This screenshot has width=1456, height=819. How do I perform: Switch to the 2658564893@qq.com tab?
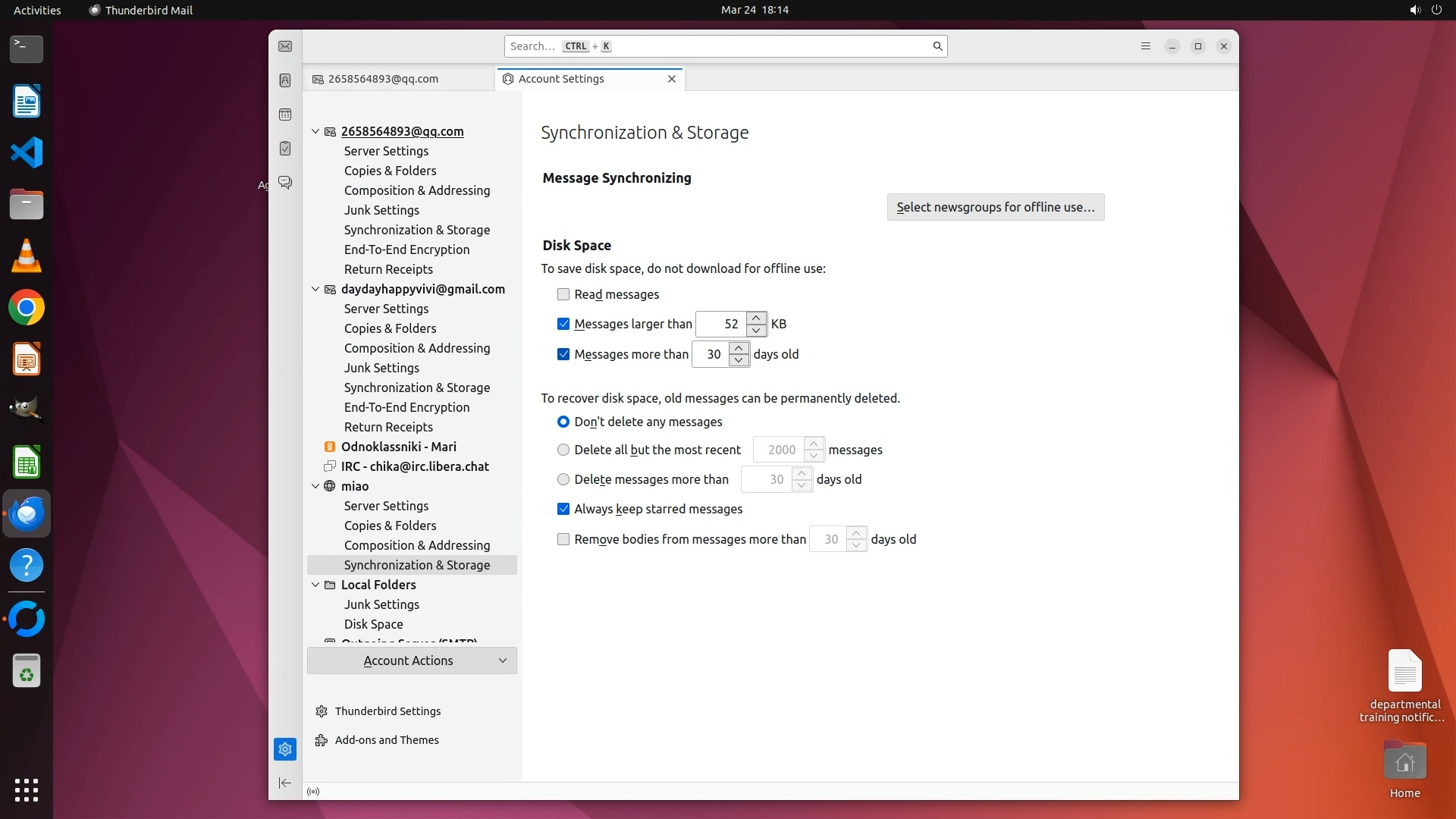pyautogui.click(x=384, y=79)
